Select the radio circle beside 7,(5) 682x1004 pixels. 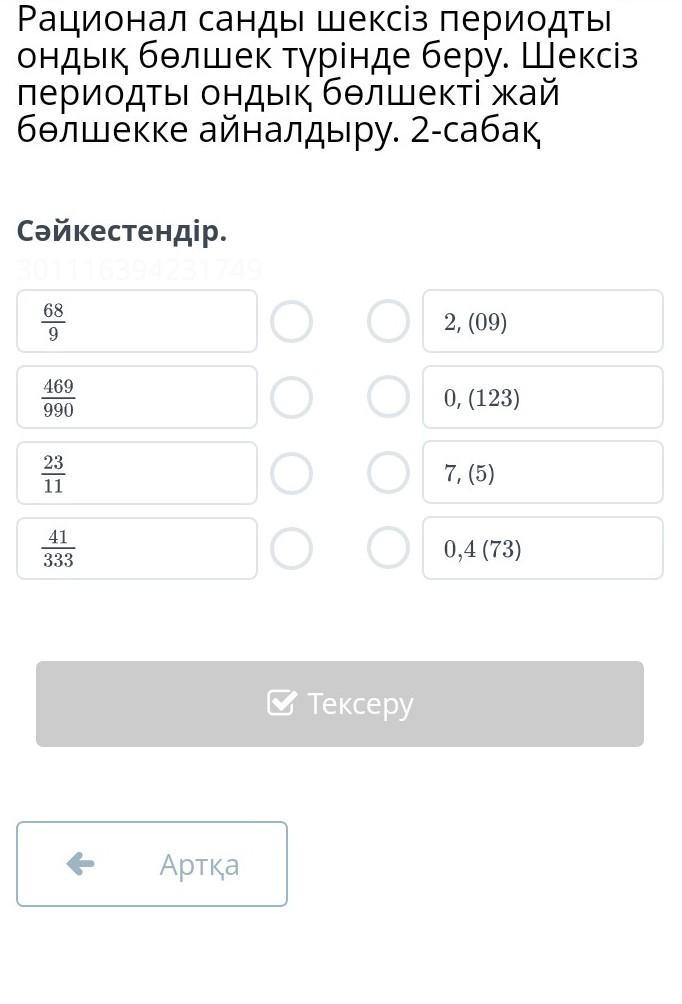click(388, 473)
